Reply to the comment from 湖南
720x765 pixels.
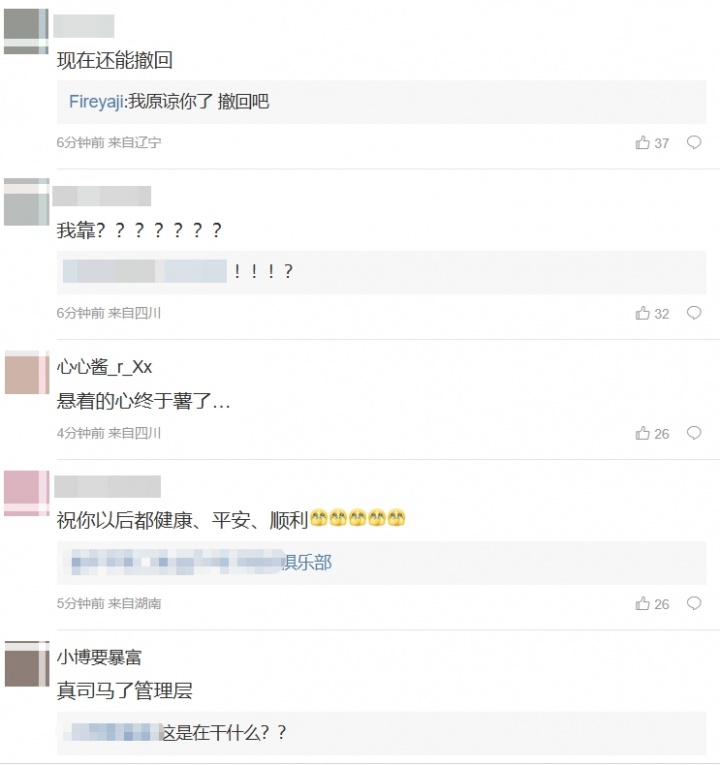(x=694, y=604)
